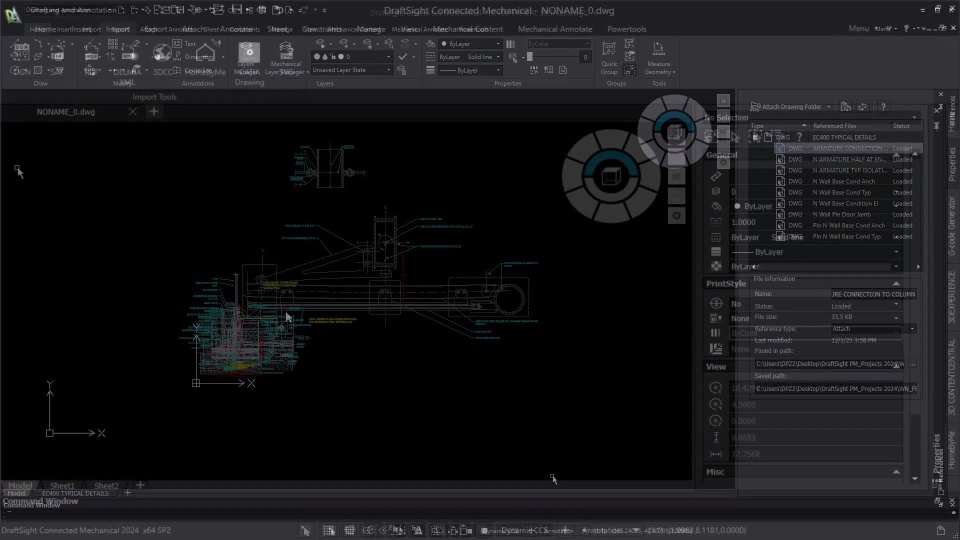Click the top icon in the Groups panel
The height and width of the screenshot is (540, 960).
(629, 43)
